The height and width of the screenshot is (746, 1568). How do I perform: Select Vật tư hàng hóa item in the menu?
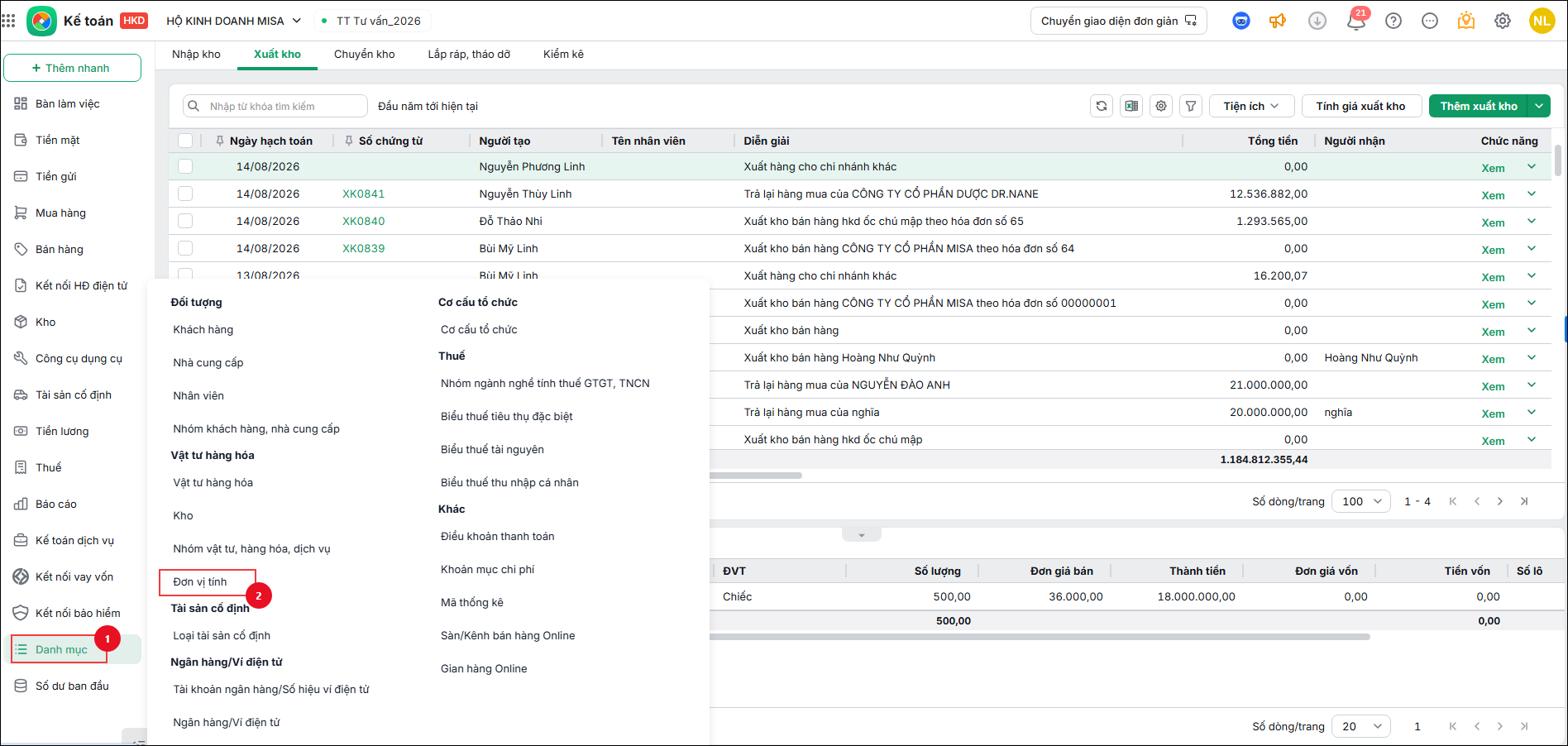213,482
